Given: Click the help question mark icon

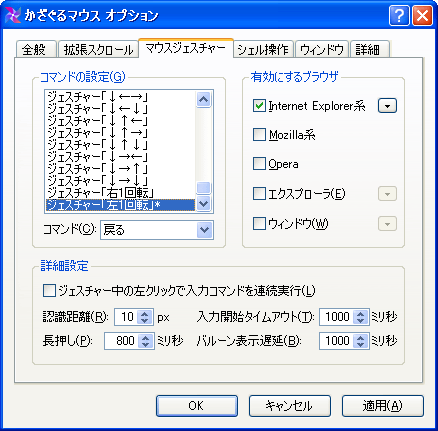Looking at the screenshot, I should click(x=399, y=15).
